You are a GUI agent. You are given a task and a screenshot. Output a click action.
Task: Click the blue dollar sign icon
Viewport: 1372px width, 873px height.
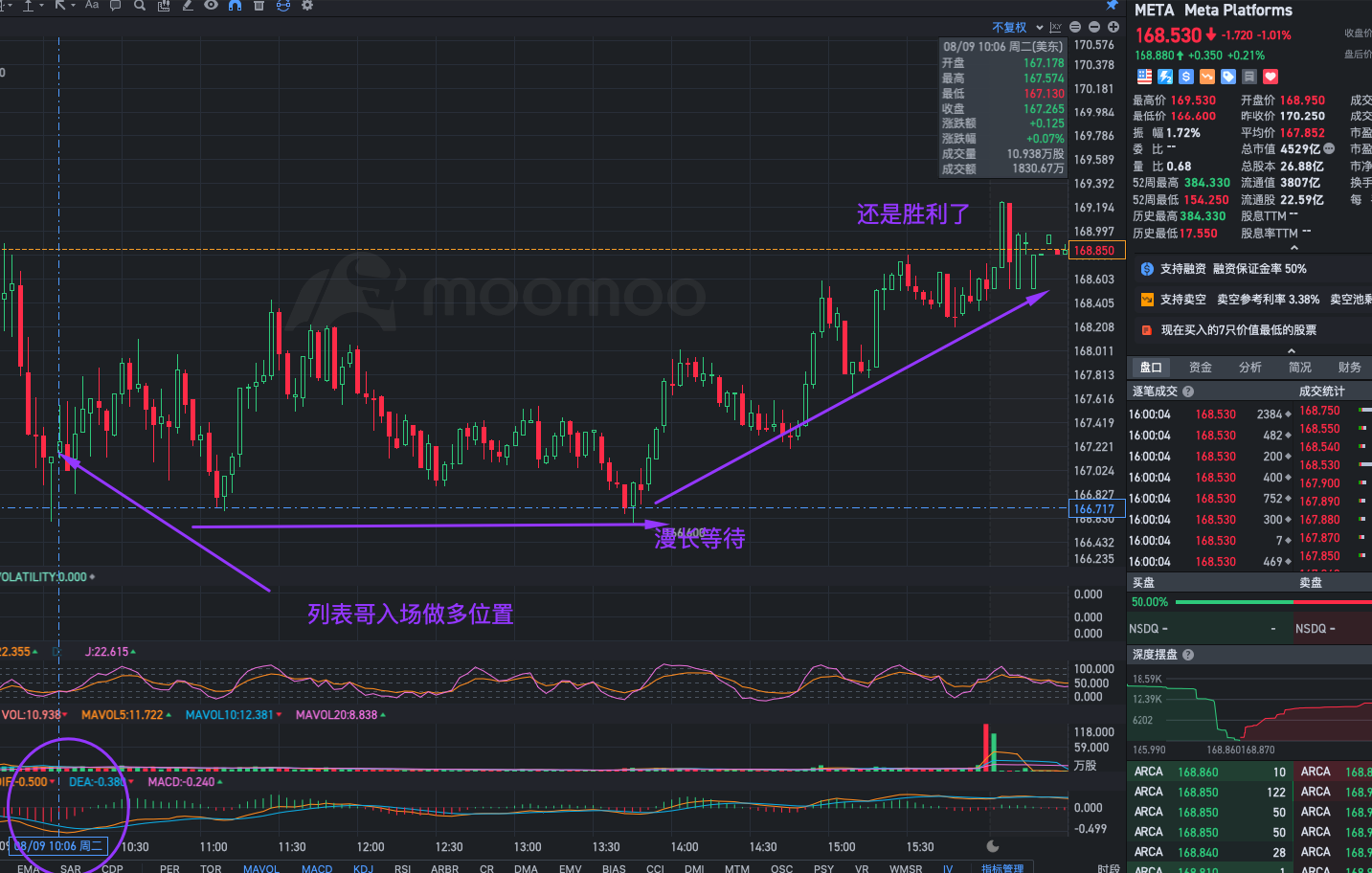1186,77
